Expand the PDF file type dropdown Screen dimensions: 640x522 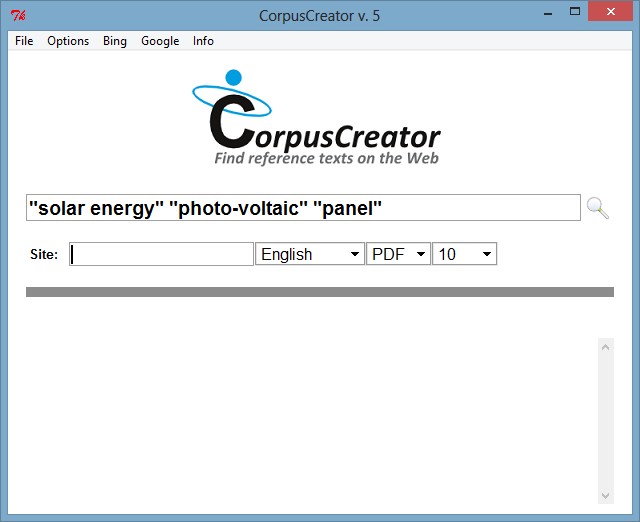click(398, 254)
